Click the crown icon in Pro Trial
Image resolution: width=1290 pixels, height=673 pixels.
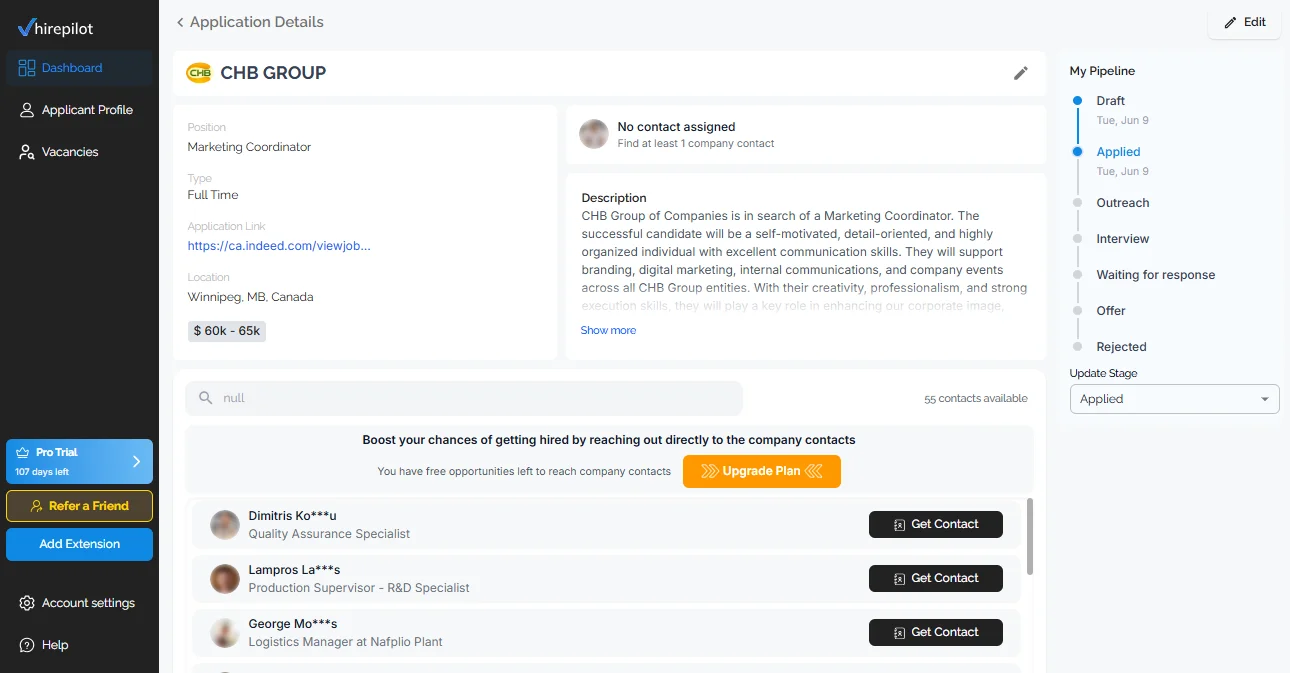pos(23,452)
